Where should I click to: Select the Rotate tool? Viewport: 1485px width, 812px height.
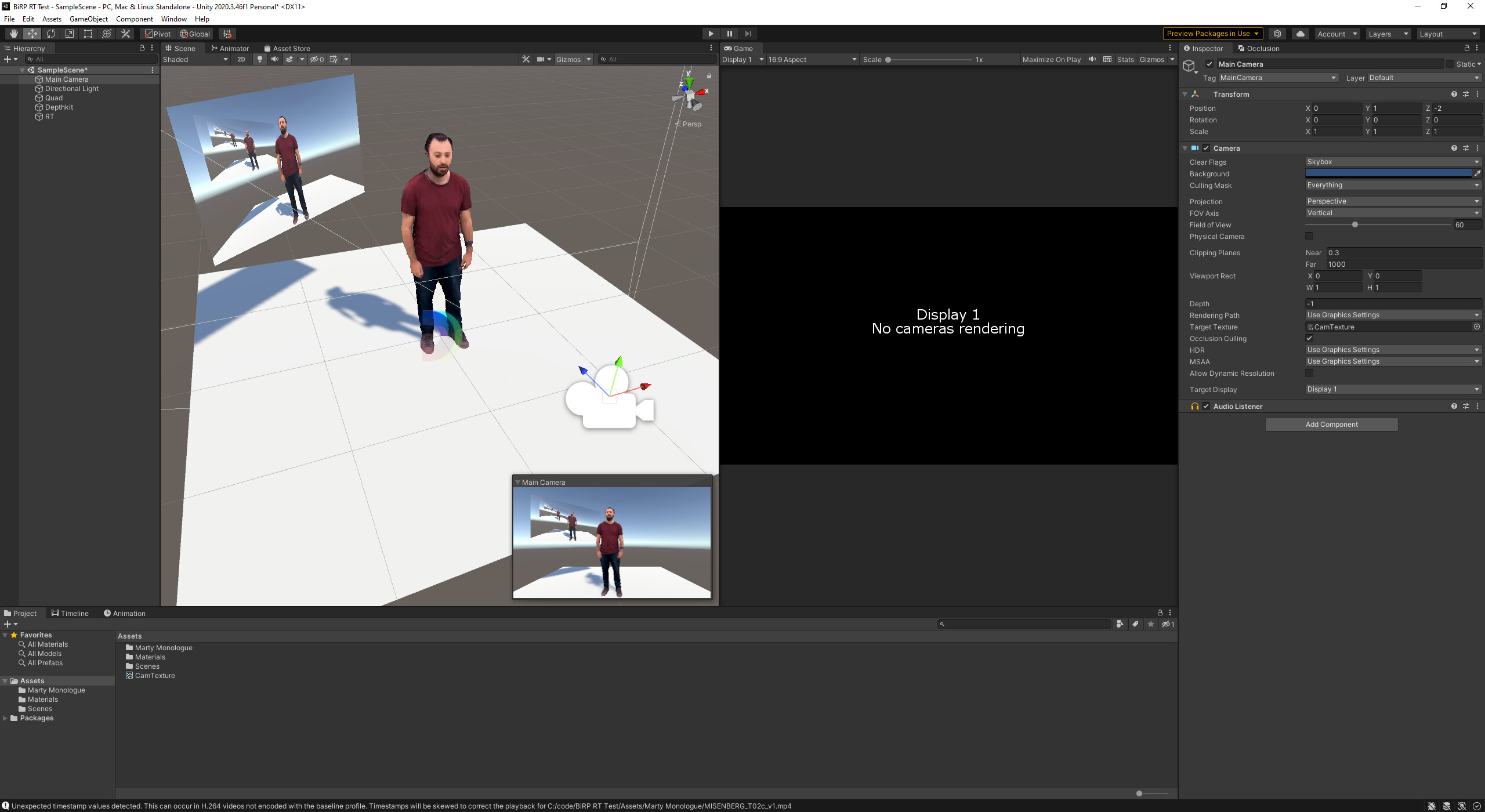point(51,34)
